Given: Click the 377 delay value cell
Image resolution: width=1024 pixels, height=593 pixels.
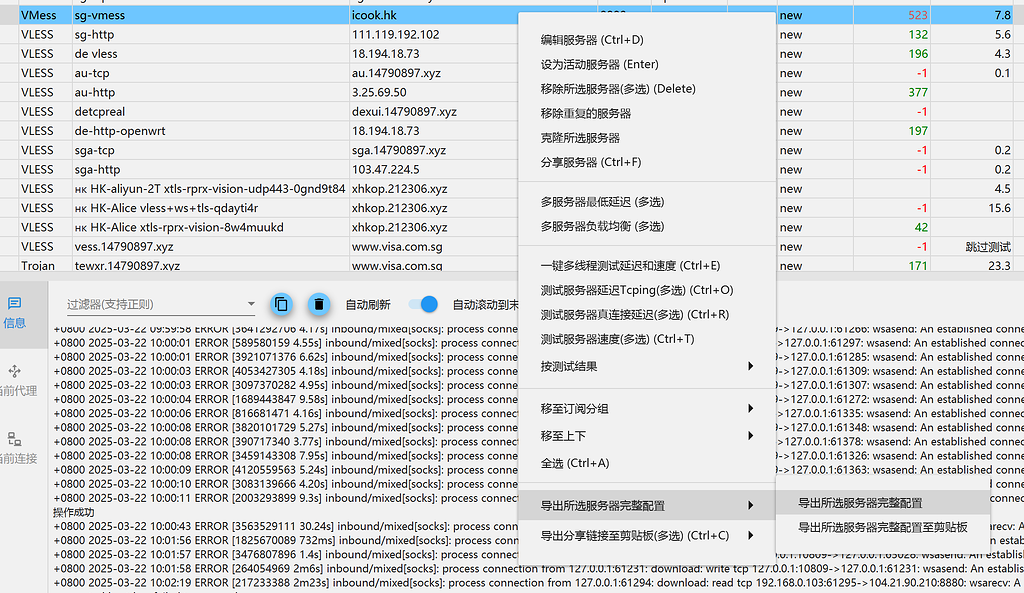Looking at the screenshot, I should tap(892, 92).
